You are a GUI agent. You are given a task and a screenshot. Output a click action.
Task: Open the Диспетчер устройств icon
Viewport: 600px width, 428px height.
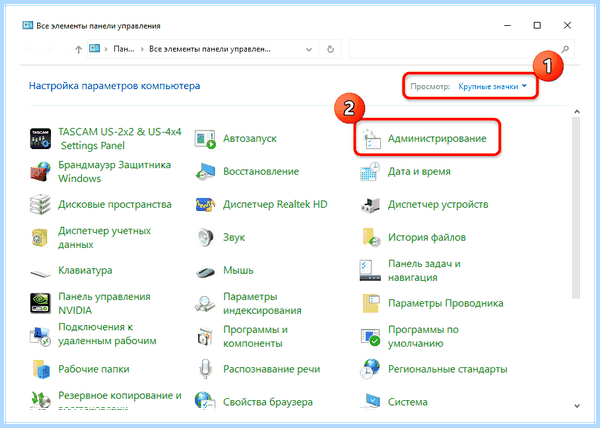[x=370, y=204]
